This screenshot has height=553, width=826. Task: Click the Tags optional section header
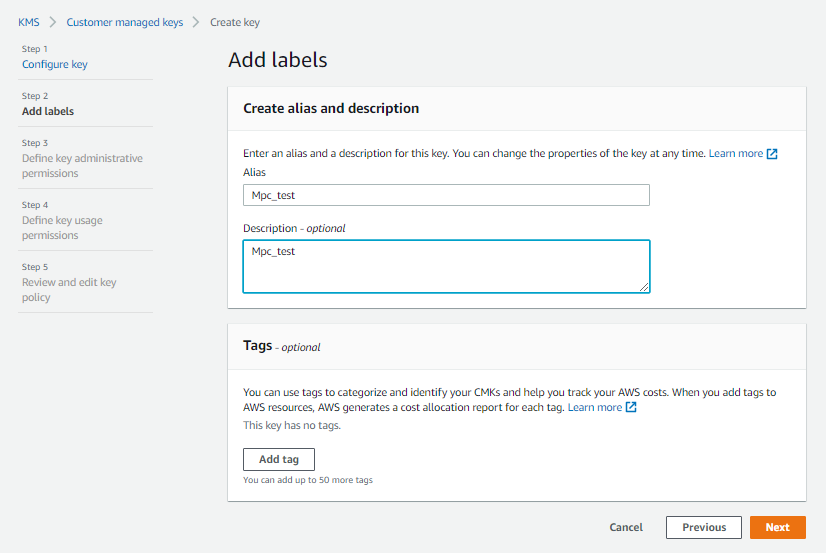point(281,346)
